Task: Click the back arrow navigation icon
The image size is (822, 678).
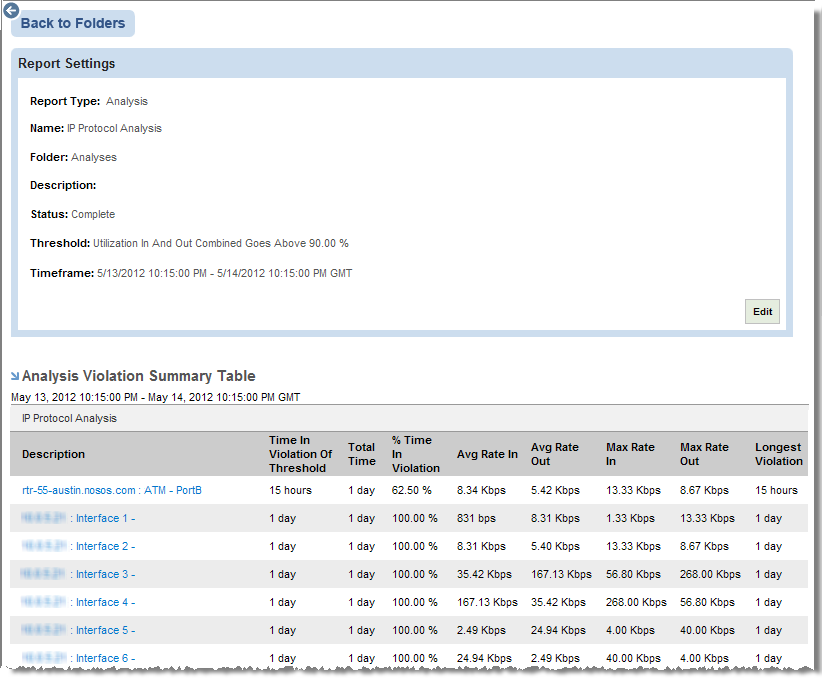Action: 10,10
